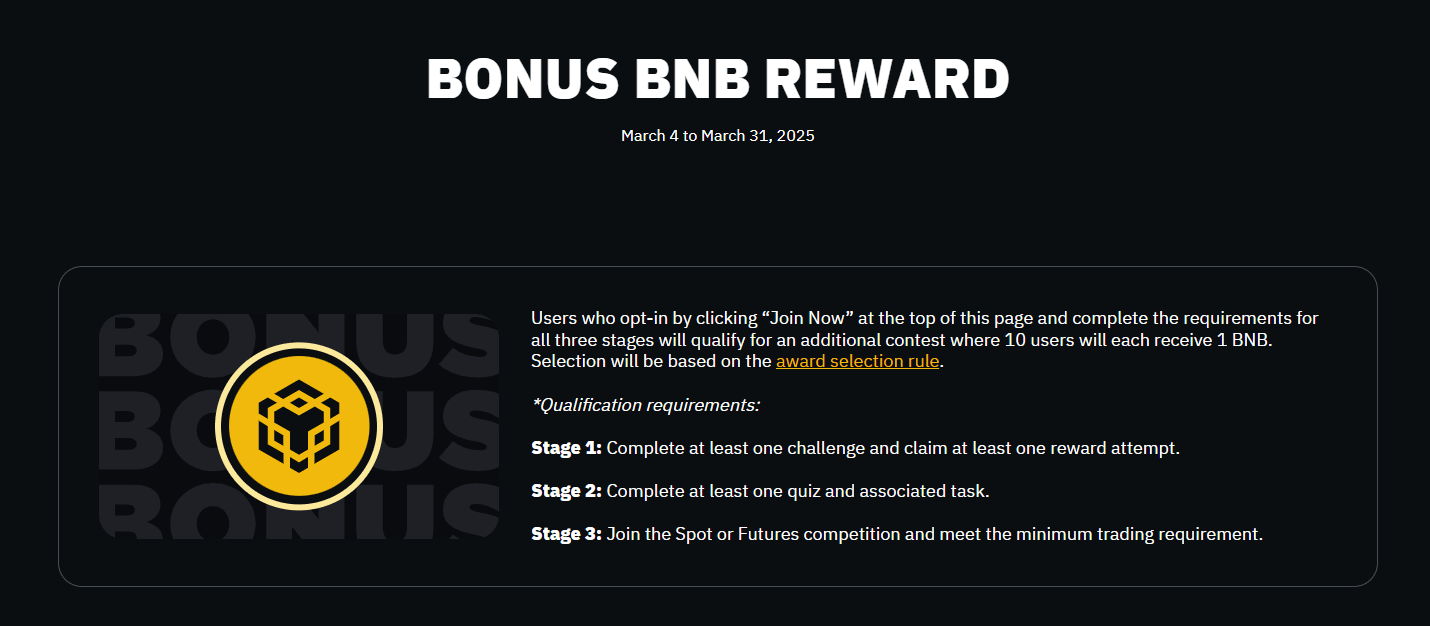Select the bold Stage 3 label
Image resolution: width=1430 pixels, height=626 pixels.
pyautogui.click(x=566, y=534)
